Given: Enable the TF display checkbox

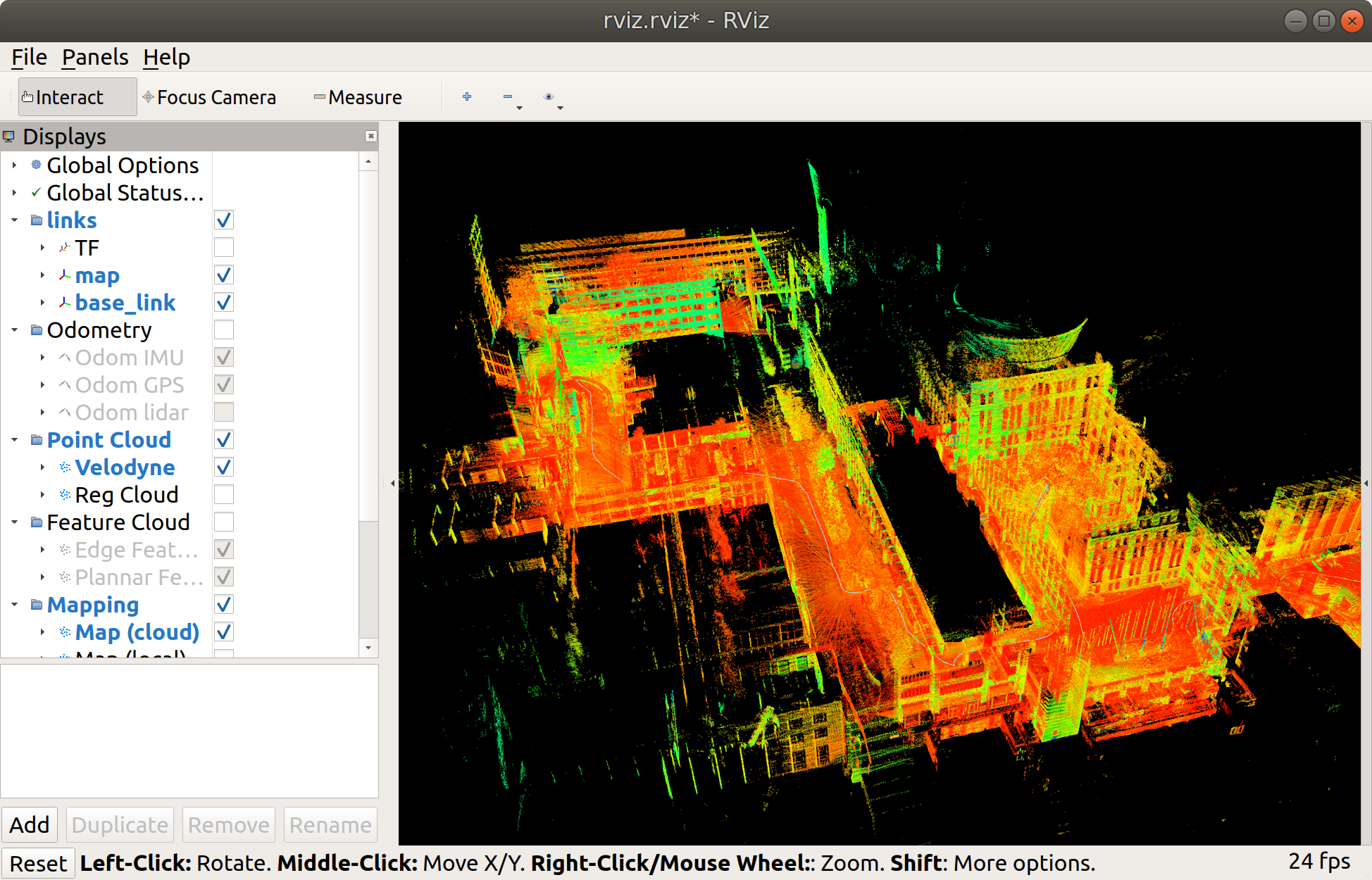Looking at the screenshot, I should (x=224, y=248).
